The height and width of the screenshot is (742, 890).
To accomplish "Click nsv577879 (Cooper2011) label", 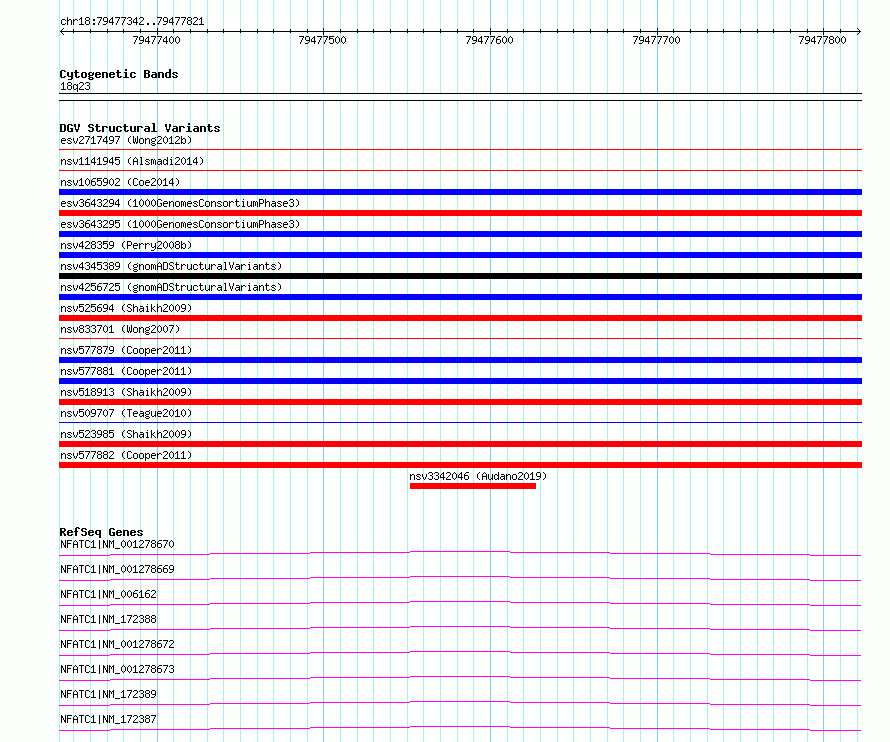I will pos(126,350).
